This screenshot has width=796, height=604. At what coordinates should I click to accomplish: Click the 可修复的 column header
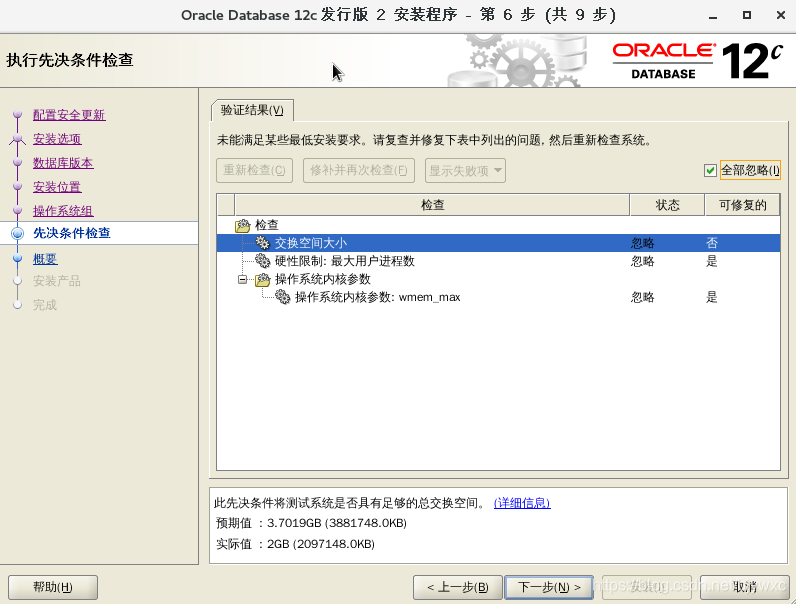pyautogui.click(x=743, y=205)
